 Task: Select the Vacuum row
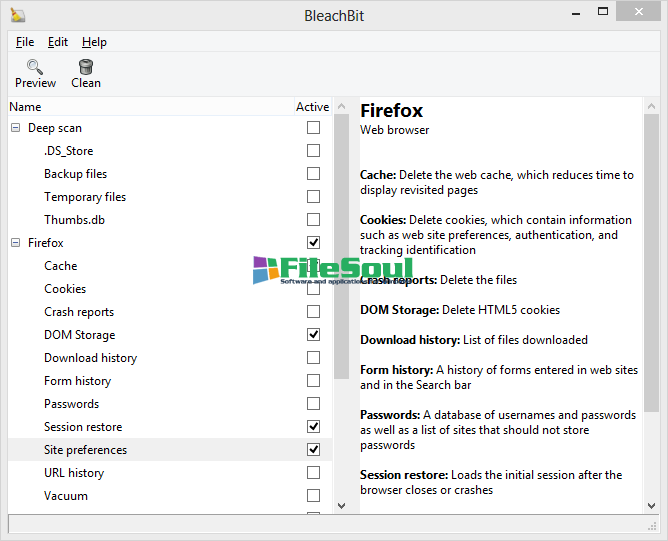(x=170, y=495)
